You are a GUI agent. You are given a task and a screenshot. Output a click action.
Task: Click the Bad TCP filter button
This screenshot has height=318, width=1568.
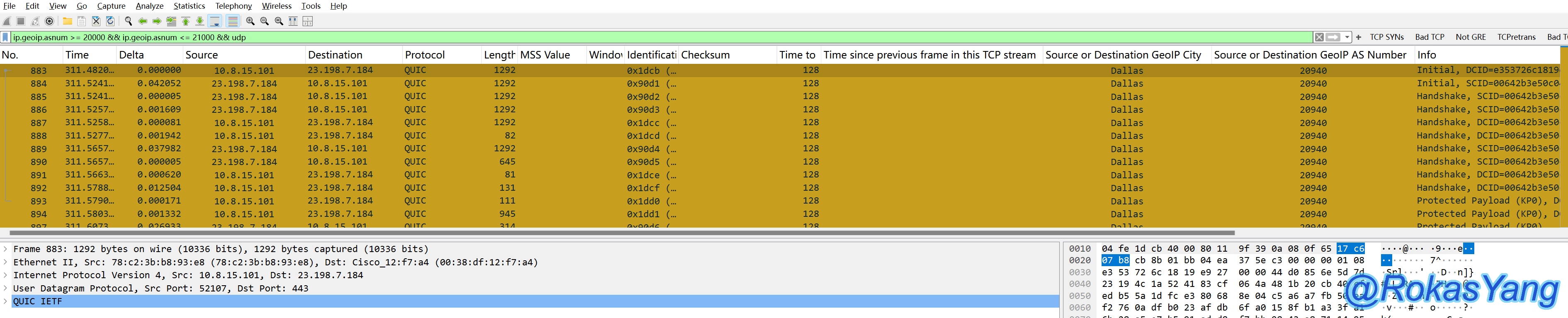click(x=1429, y=37)
